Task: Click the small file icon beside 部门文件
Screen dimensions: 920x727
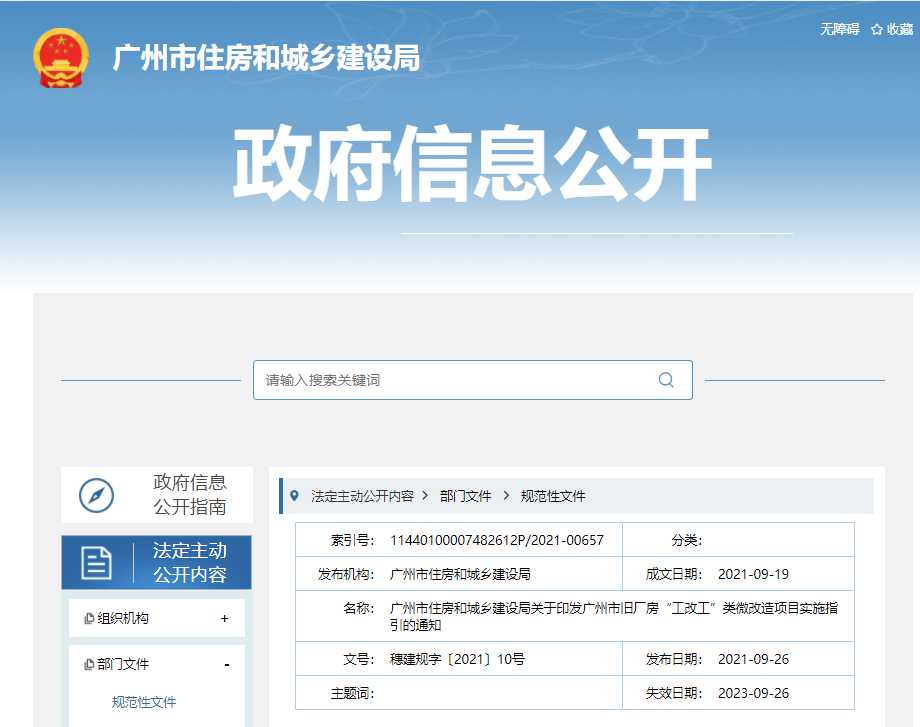Action: [x=89, y=664]
